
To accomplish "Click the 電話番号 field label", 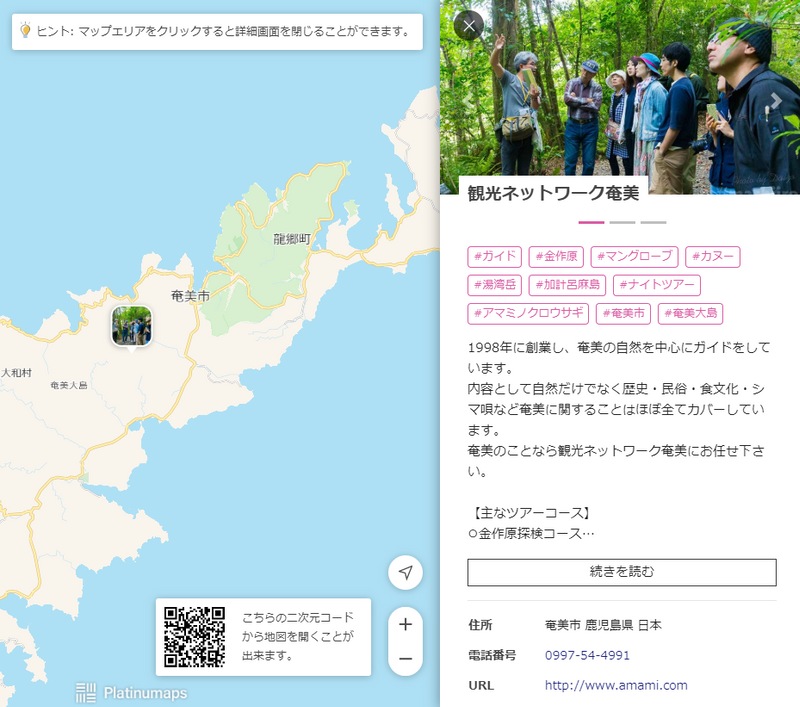I will (492, 655).
